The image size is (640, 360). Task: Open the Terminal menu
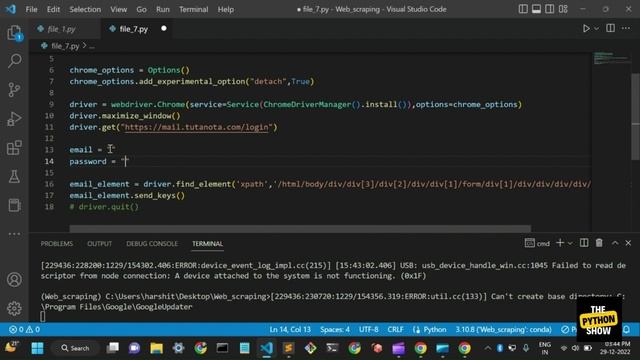[193, 9]
